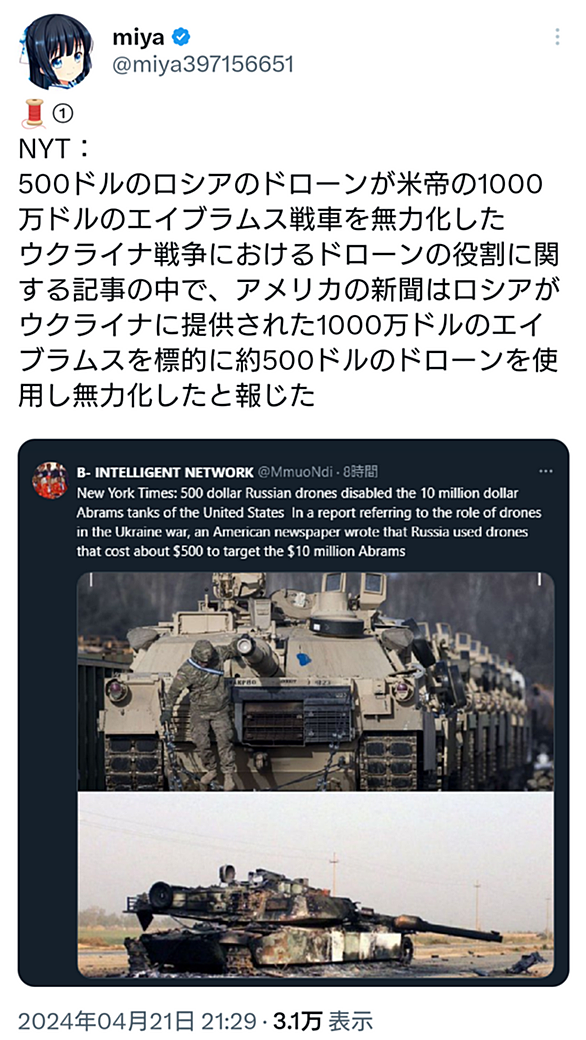
Task: Open the 3.1万 表示 view count
Action: [x=321, y=1020]
